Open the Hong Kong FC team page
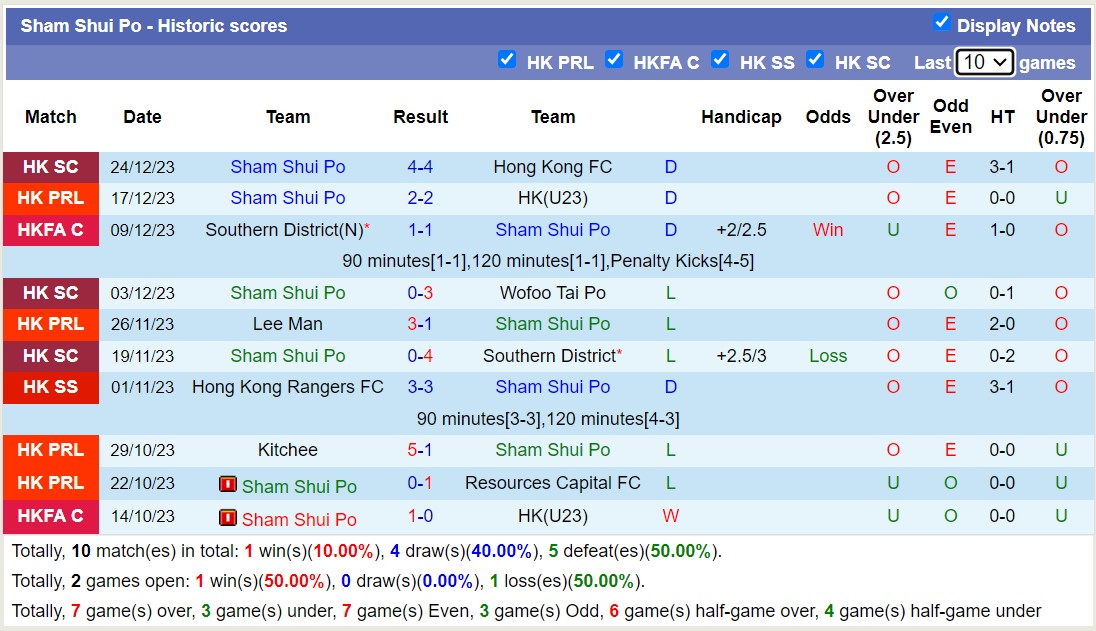 (553, 166)
